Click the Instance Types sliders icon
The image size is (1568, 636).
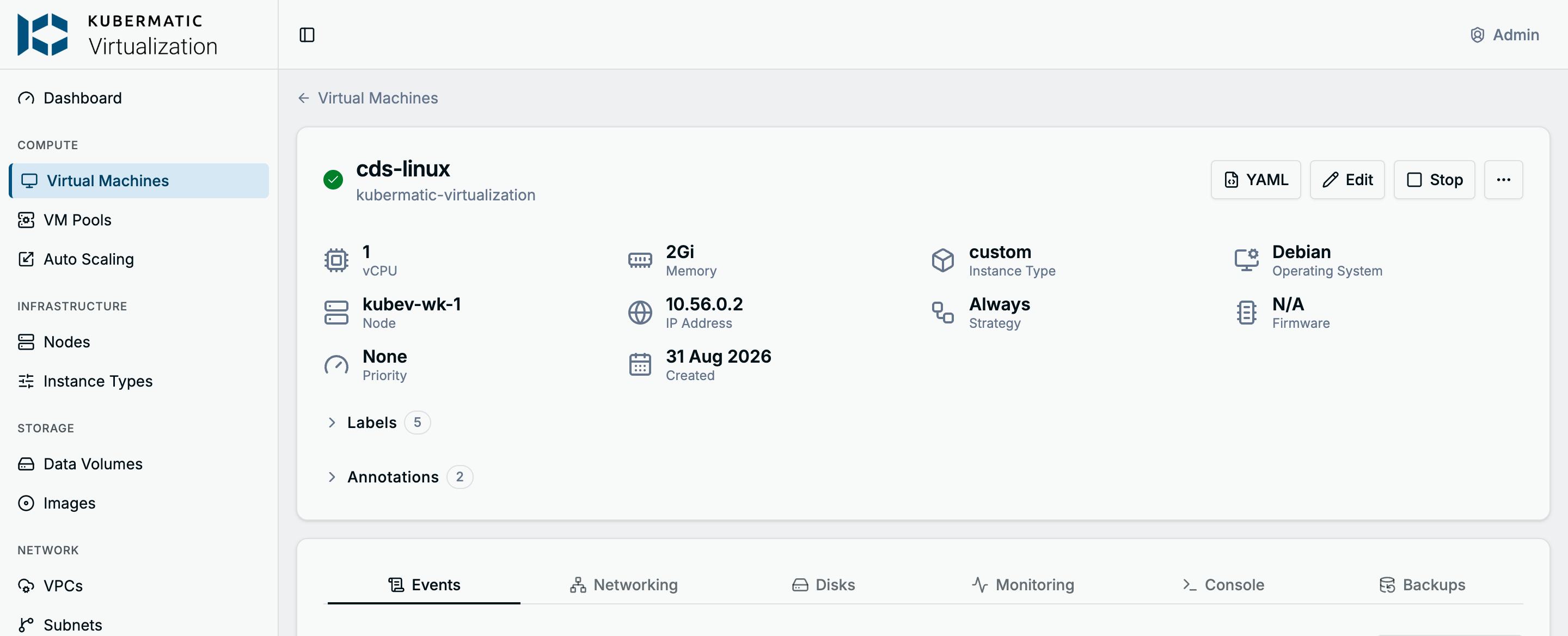pyautogui.click(x=26, y=381)
